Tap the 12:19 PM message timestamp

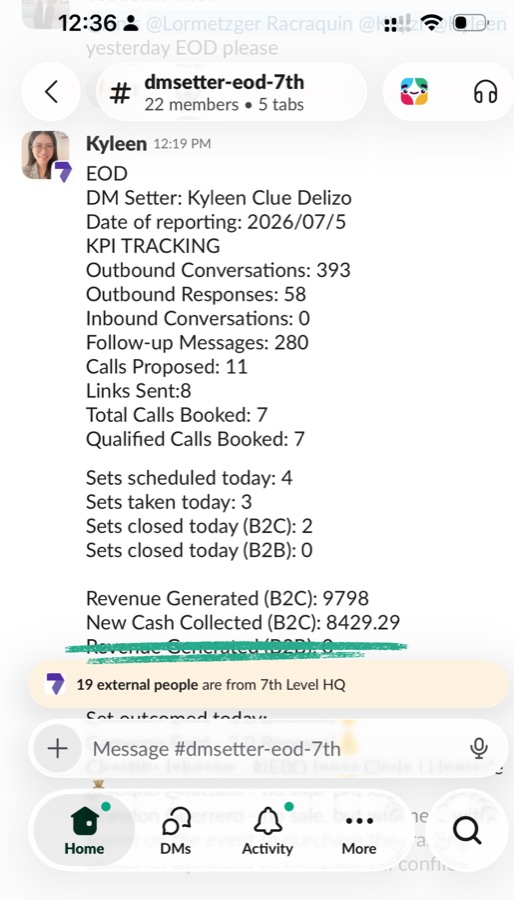(182, 144)
